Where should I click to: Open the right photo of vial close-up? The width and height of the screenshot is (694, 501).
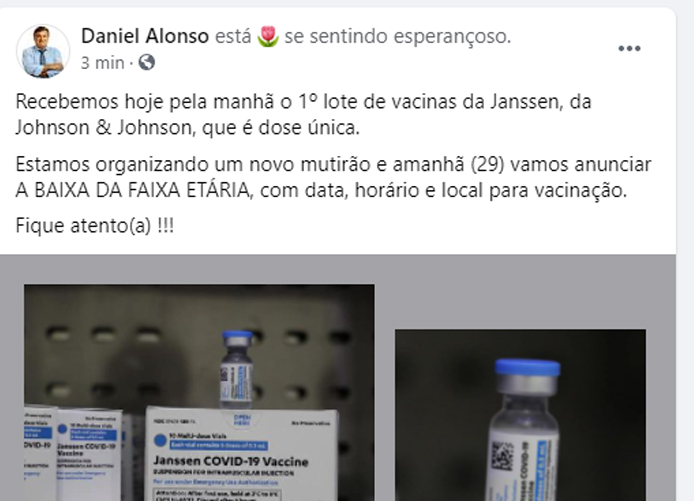click(x=520, y=415)
